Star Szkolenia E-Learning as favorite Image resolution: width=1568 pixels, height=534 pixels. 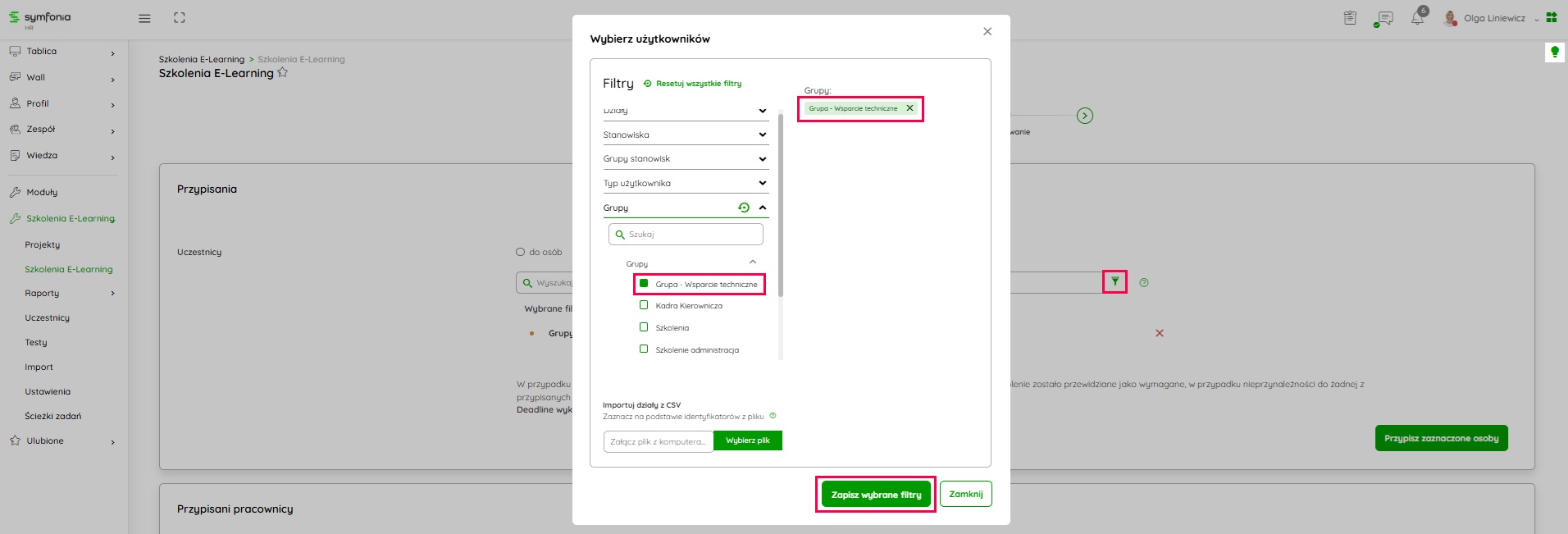pyautogui.click(x=283, y=73)
